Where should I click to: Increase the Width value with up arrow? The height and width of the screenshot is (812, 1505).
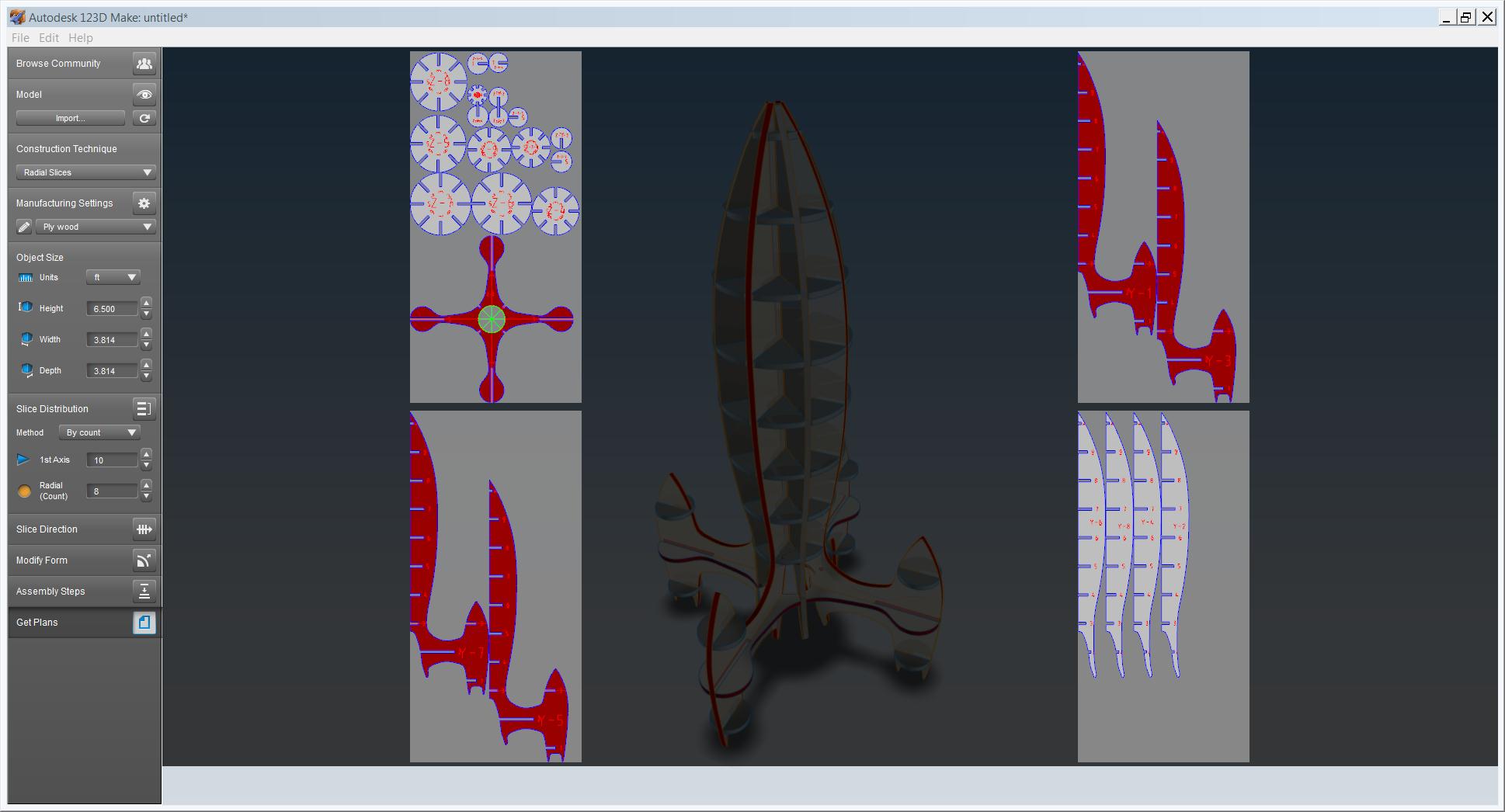pos(146,334)
